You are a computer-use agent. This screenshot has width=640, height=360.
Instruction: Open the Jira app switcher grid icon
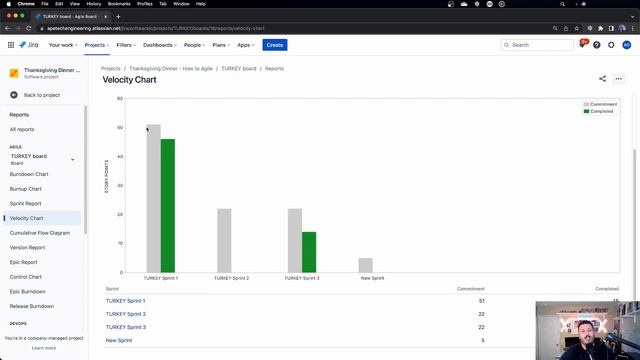tap(11, 45)
